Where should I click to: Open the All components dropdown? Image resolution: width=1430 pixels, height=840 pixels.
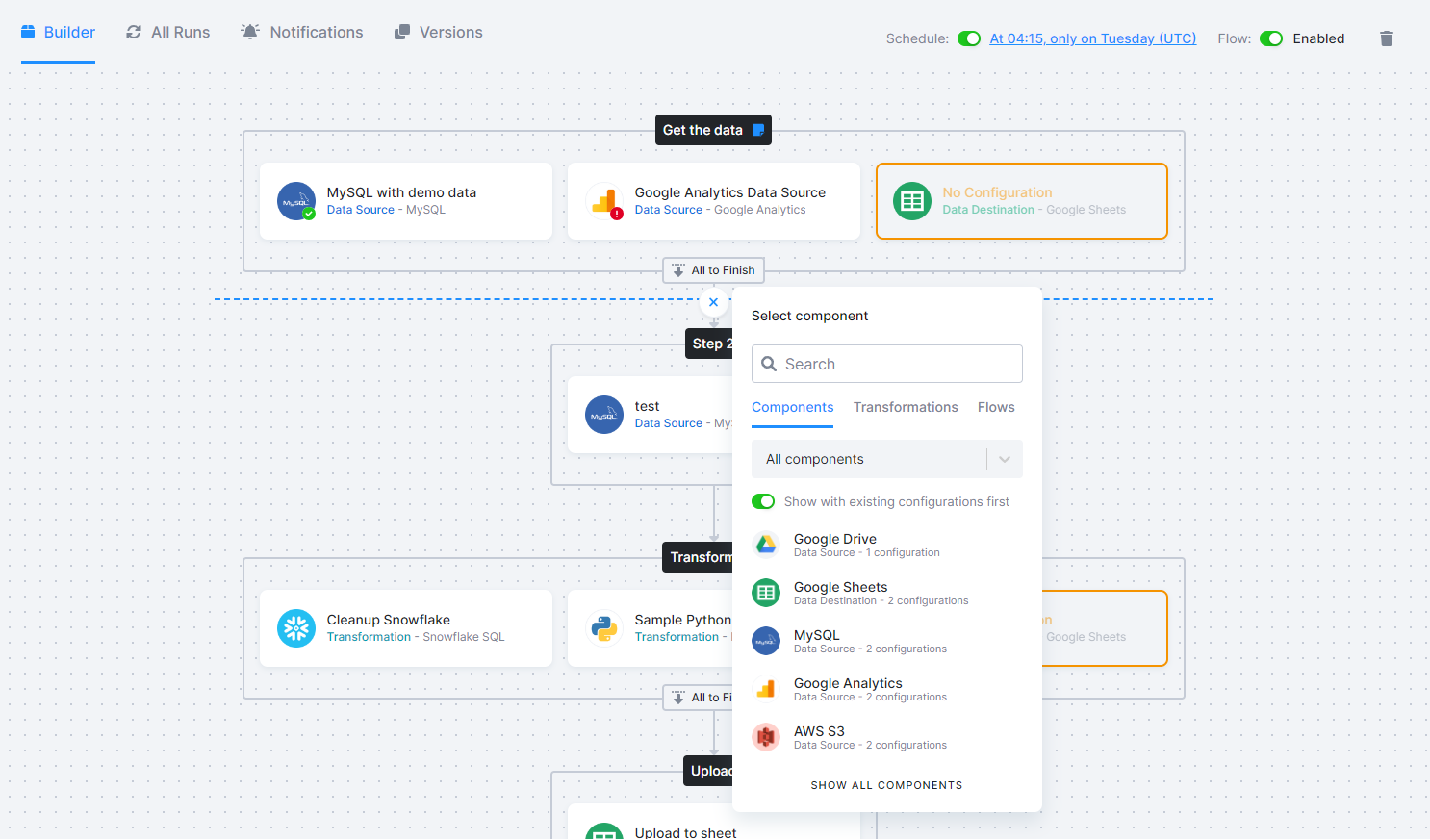pos(885,459)
